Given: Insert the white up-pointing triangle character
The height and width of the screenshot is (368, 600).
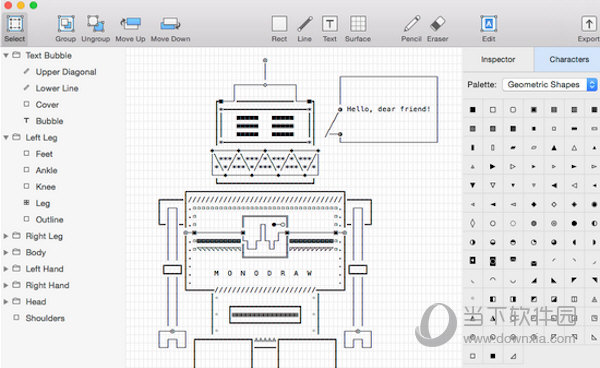Looking at the screenshot, I should click(x=574, y=148).
